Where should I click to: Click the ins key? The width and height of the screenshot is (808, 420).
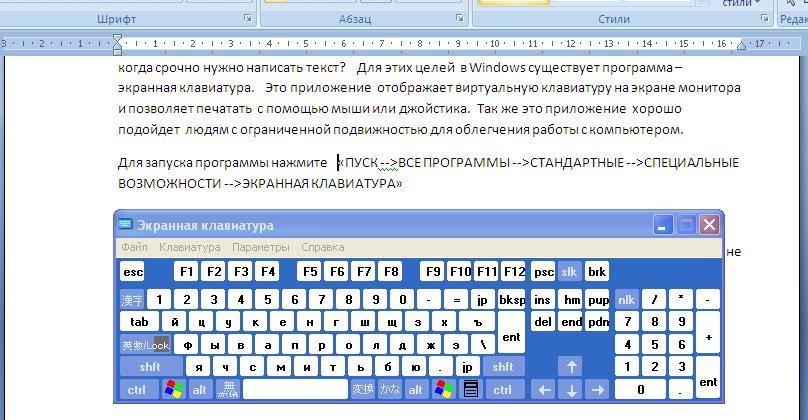[x=543, y=299]
